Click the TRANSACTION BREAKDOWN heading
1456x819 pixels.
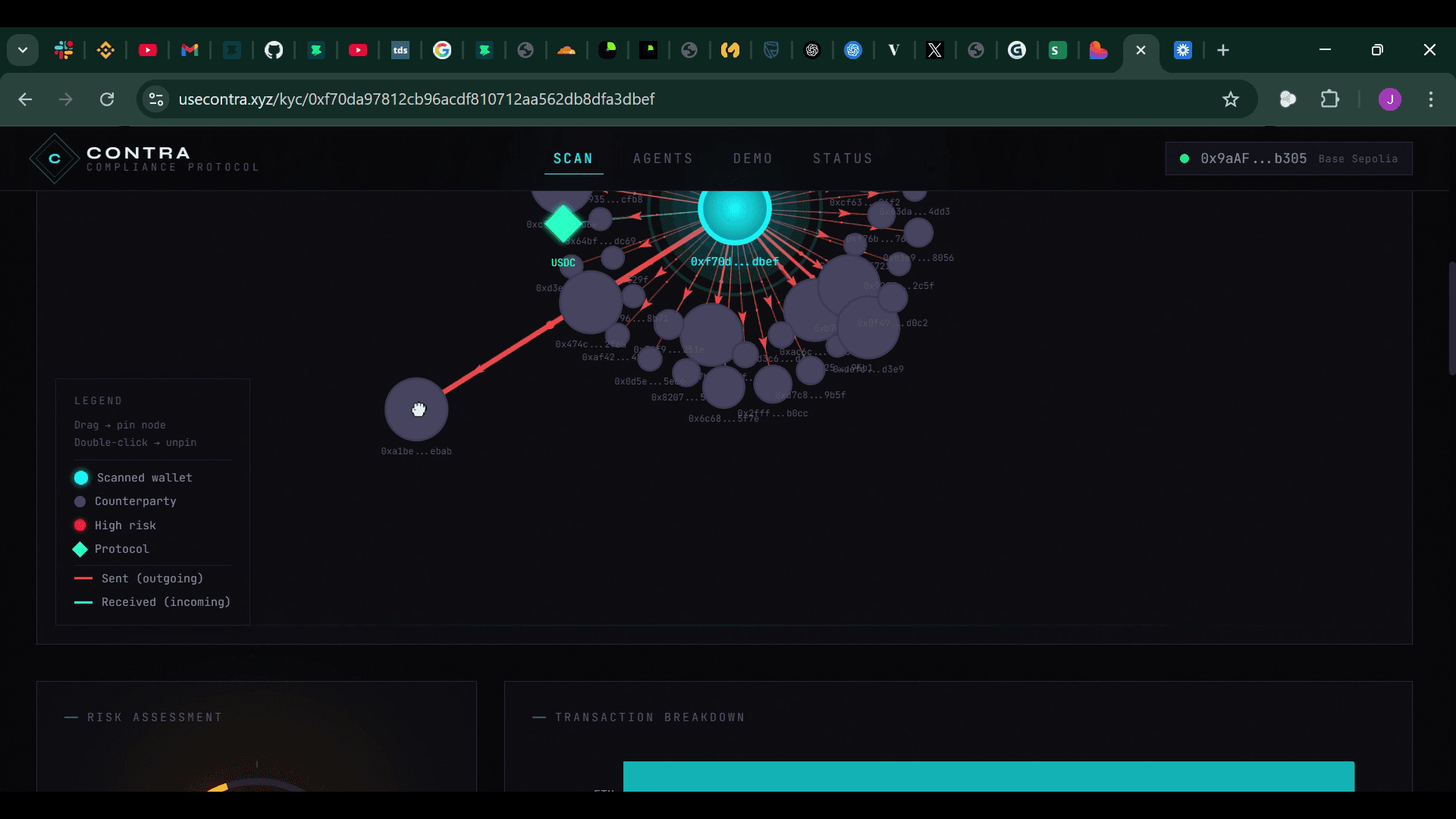[650, 717]
